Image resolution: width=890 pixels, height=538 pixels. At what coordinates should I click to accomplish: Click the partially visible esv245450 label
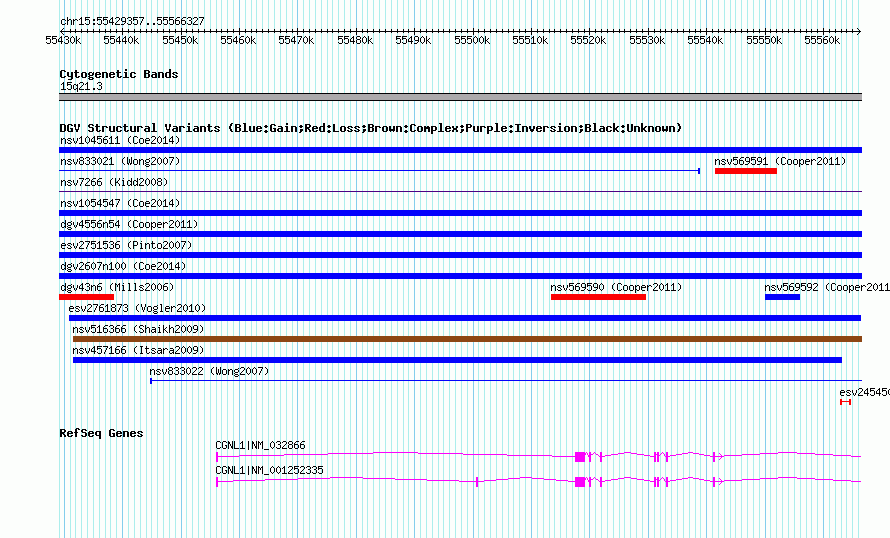tap(864, 392)
